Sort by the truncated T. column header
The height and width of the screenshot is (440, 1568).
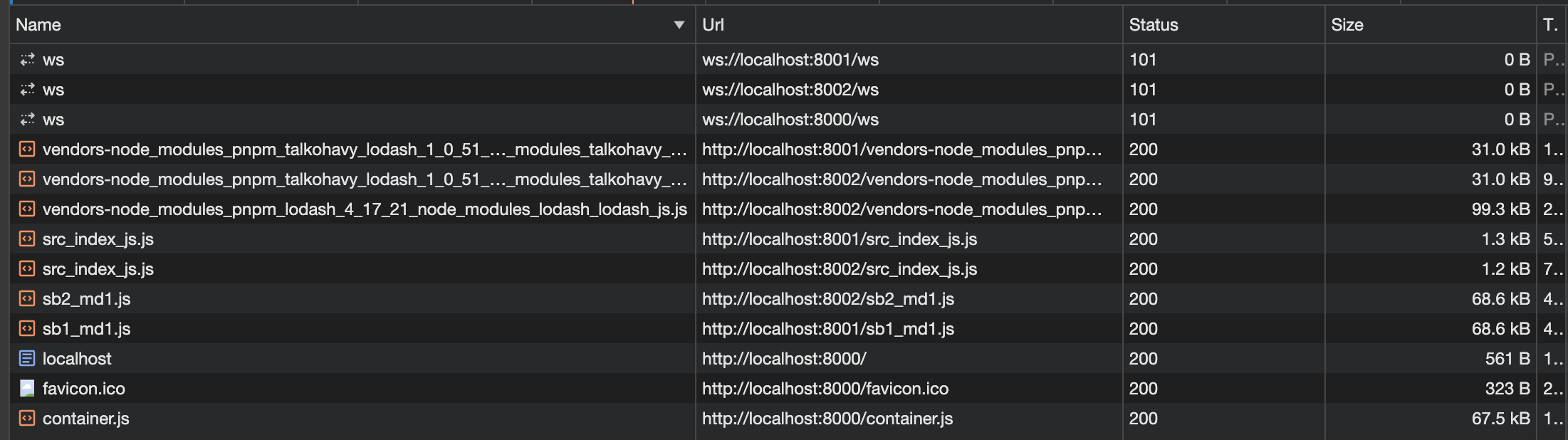pos(1552,25)
